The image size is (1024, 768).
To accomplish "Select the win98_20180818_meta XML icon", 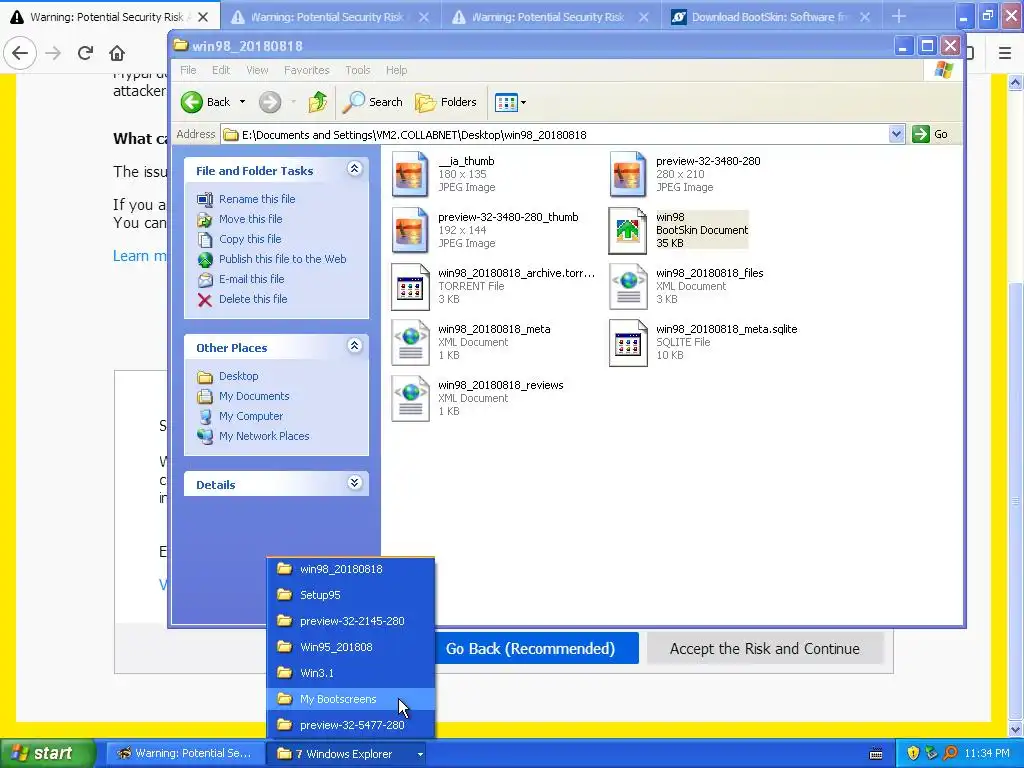I will [x=410, y=342].
